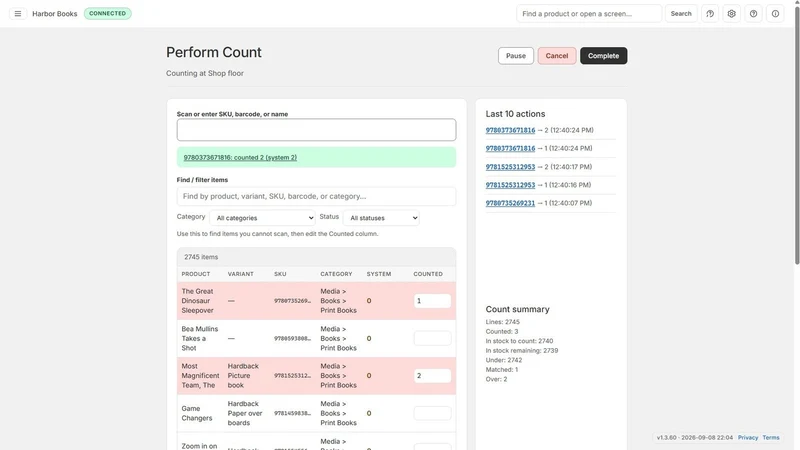Edit counted value for Most Magnificent Team
Screen dimensions: 800x450
click(x=432, y=376)
